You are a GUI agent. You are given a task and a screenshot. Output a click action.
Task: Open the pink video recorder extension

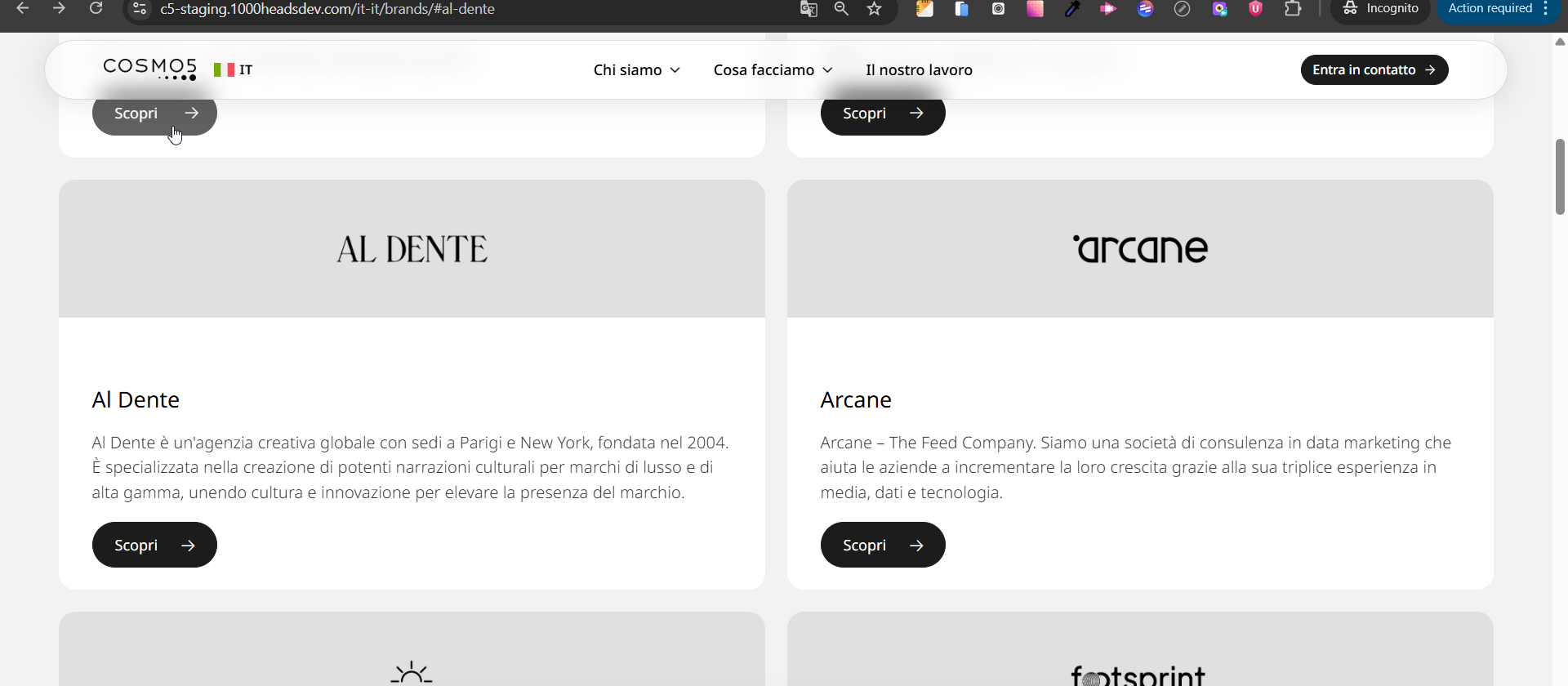tap(1108, 9)
